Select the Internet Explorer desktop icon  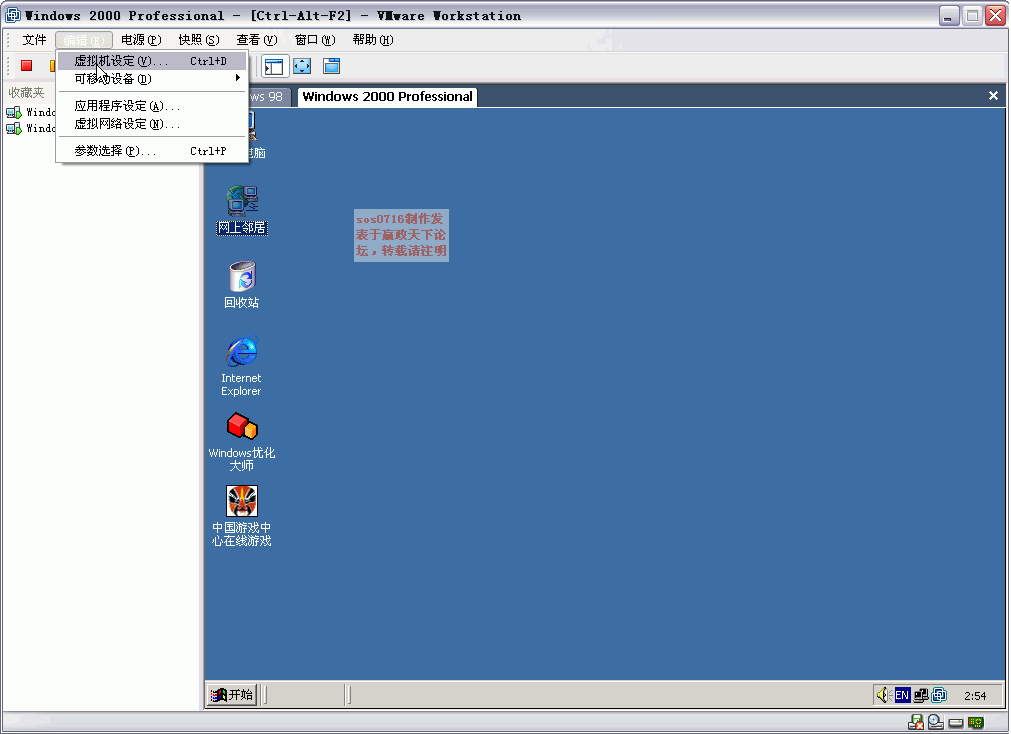(241, 366)
